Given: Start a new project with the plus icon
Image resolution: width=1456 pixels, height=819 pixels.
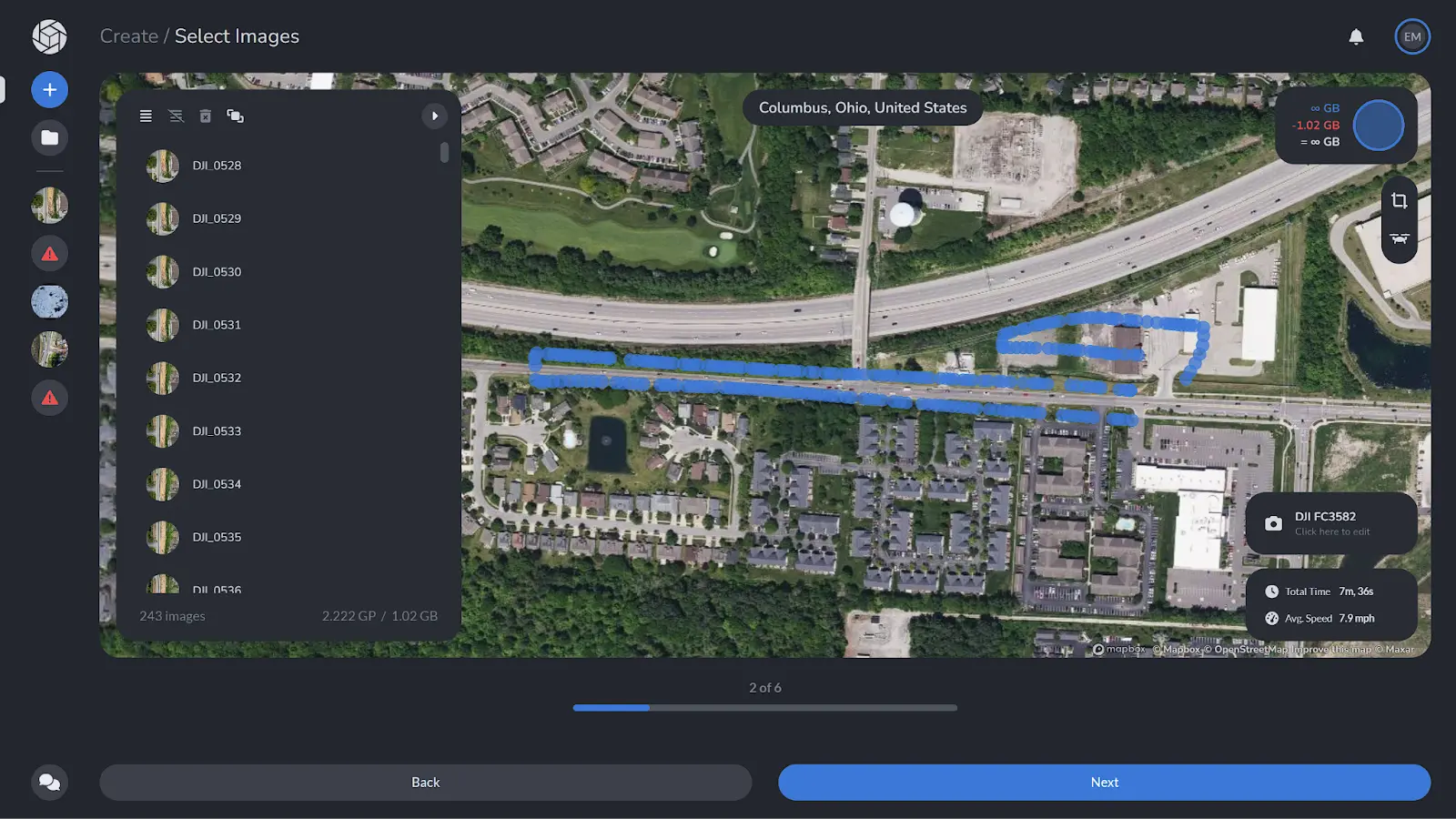Looking at the screenshot, I should coord(49,89).
